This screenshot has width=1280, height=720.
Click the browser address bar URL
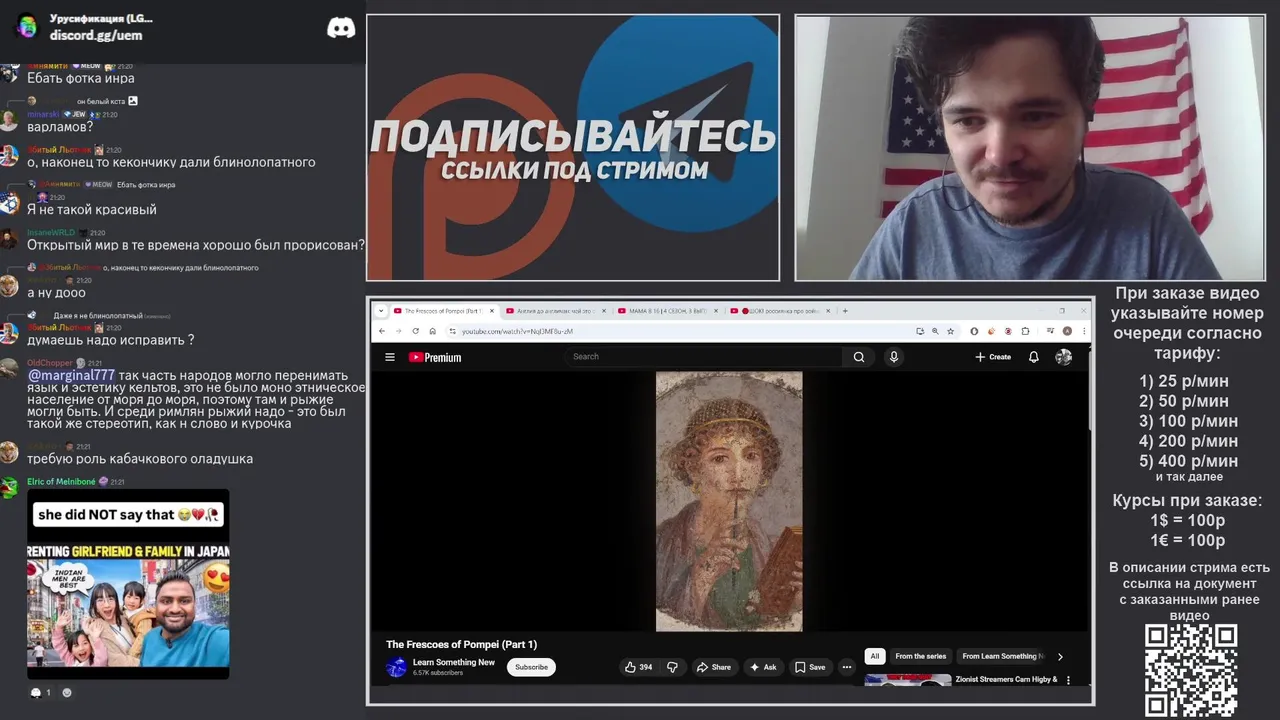[x=516, y=331]
